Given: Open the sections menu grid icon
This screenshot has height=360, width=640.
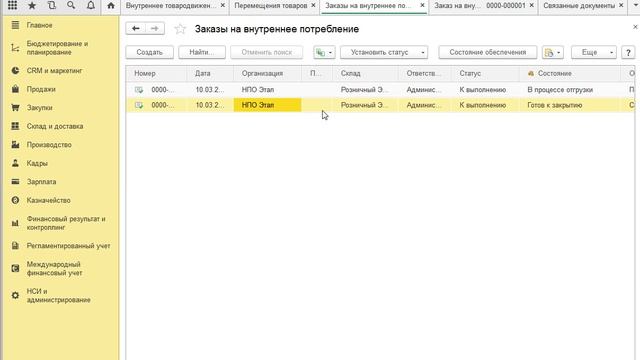Looking at the screenshot, I should [x=12, y=6].
